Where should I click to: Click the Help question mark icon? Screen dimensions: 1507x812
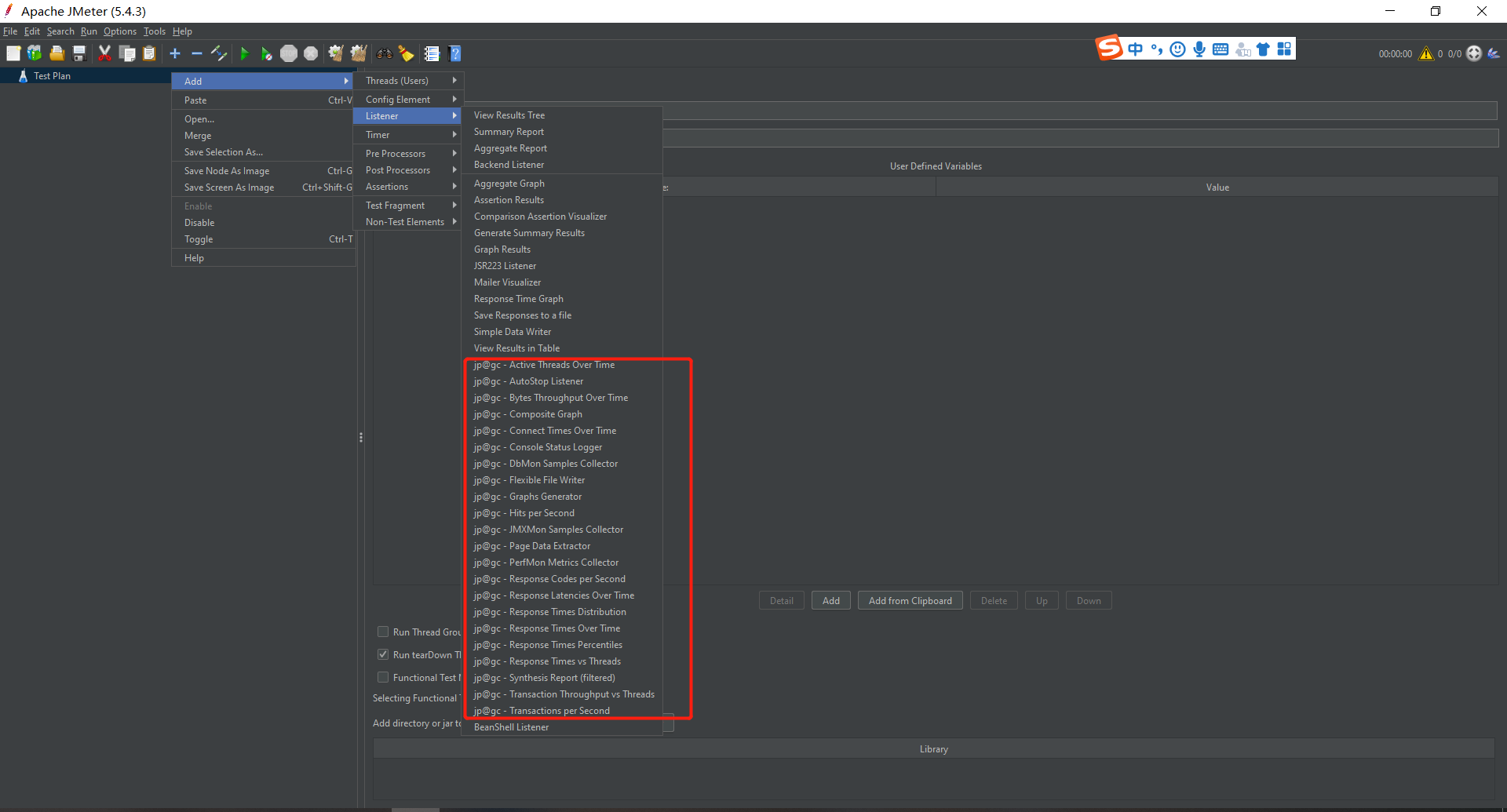tap(454, 53)
